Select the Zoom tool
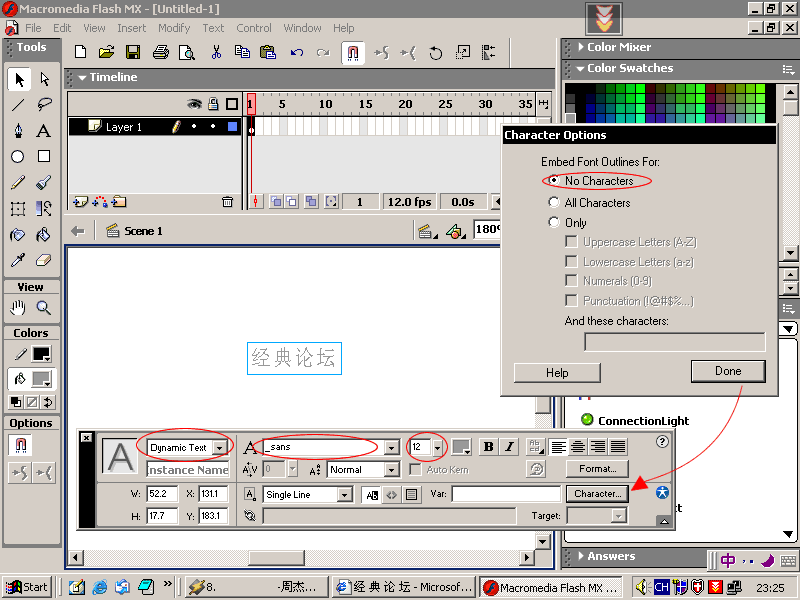800x600 pixels. click(x=44, y=308)
